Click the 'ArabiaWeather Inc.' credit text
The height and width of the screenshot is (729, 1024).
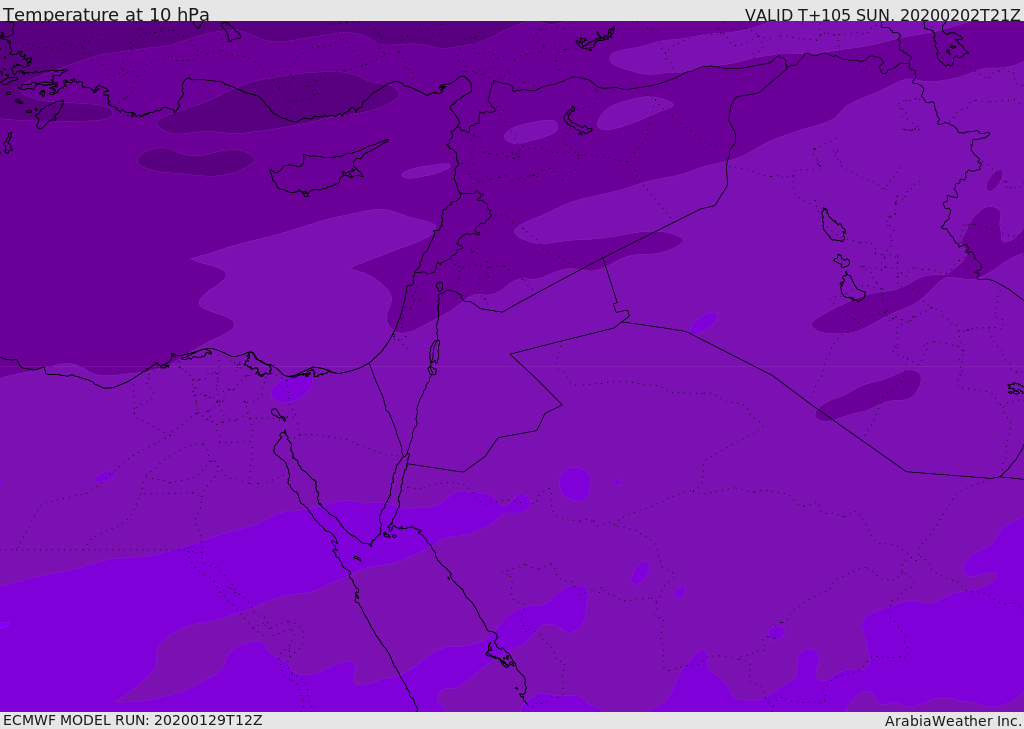click(953, 721)
